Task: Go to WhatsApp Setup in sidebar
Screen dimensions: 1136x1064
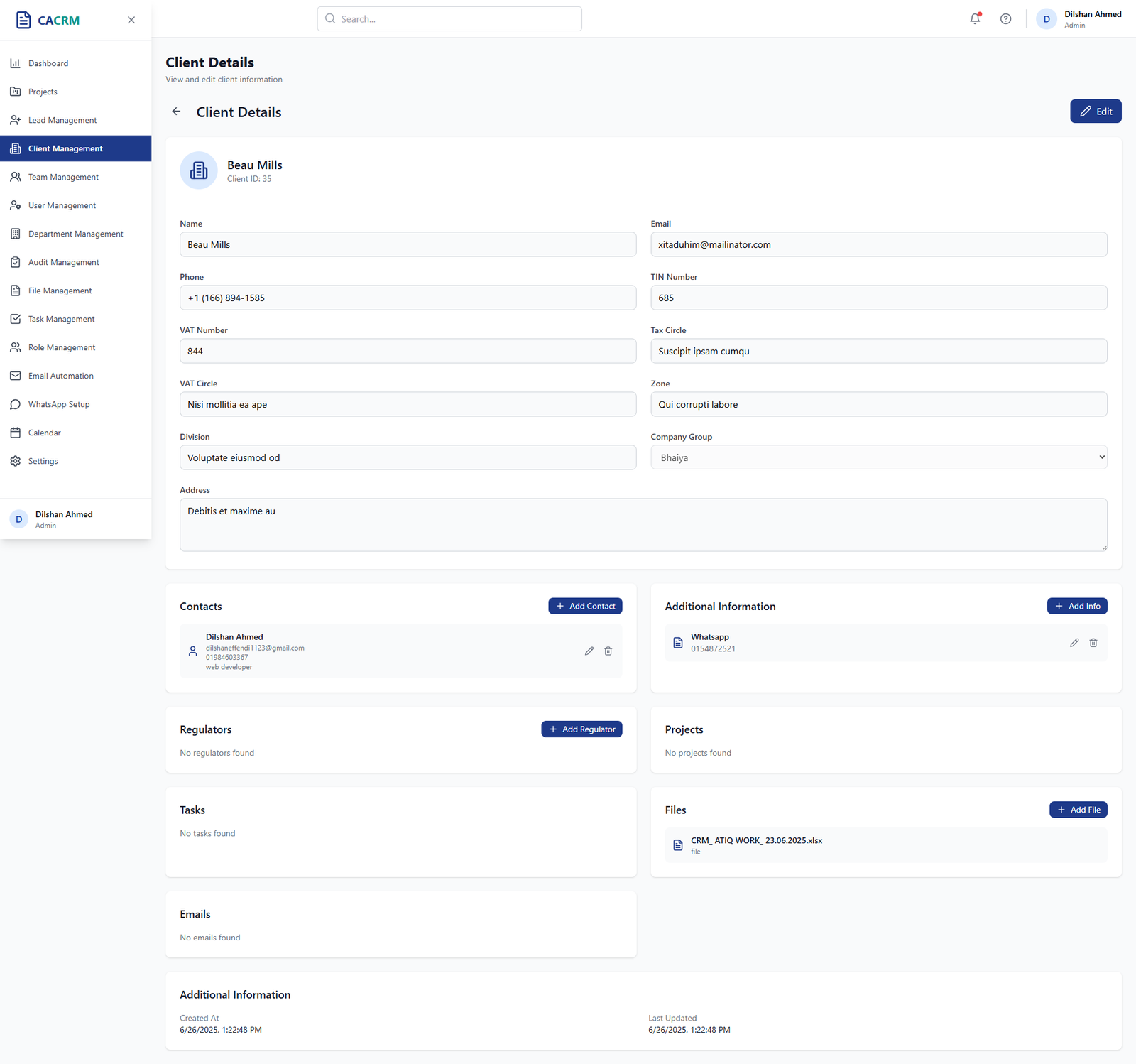Action: tap(59, 404)
